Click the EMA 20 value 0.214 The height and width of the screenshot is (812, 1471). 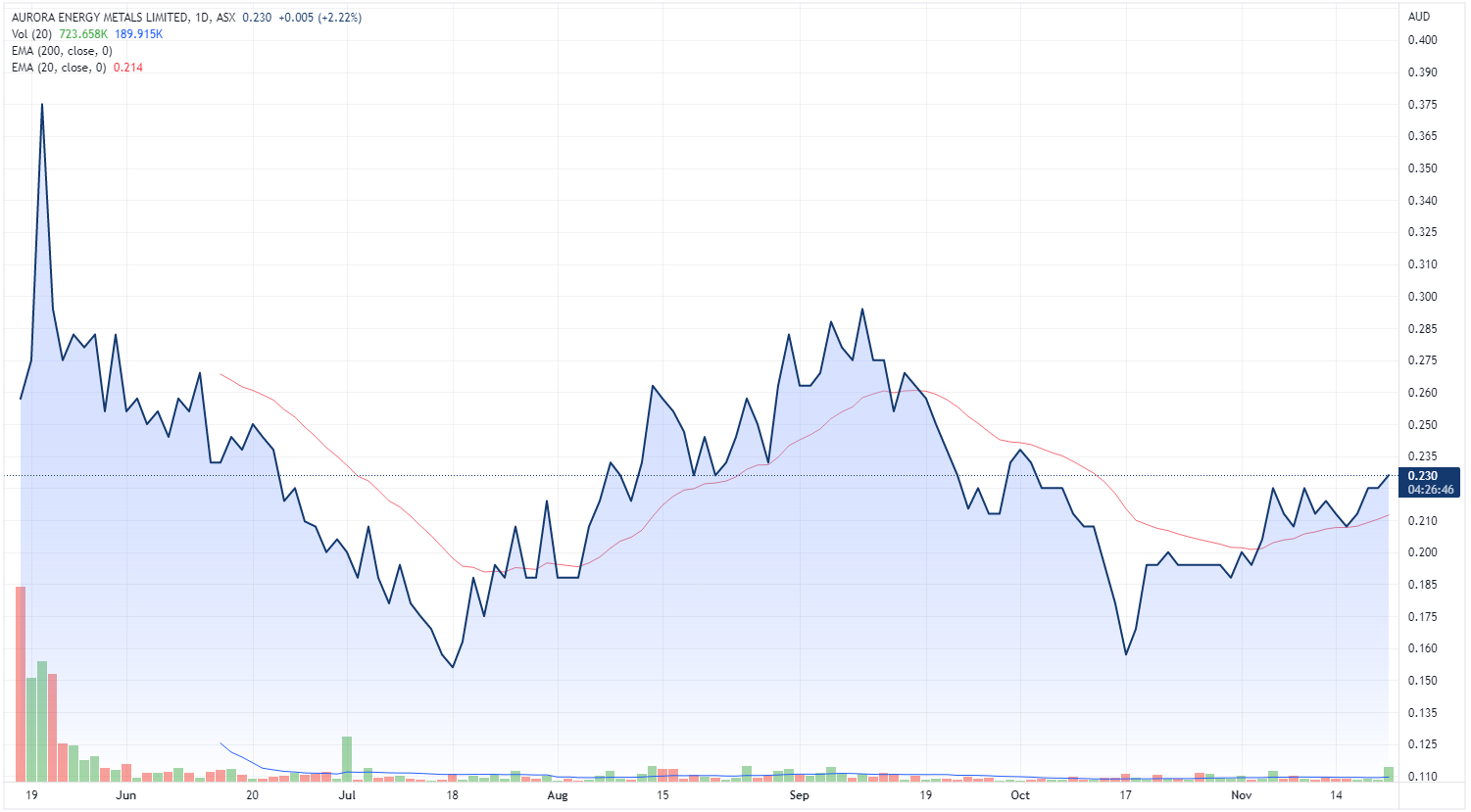click(x=128, y=68)
